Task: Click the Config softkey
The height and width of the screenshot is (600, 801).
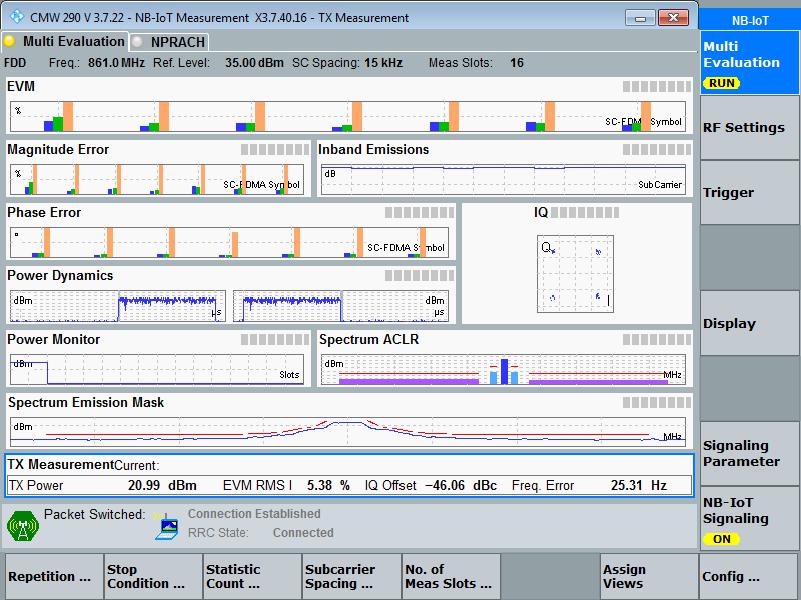Action: 749,577
